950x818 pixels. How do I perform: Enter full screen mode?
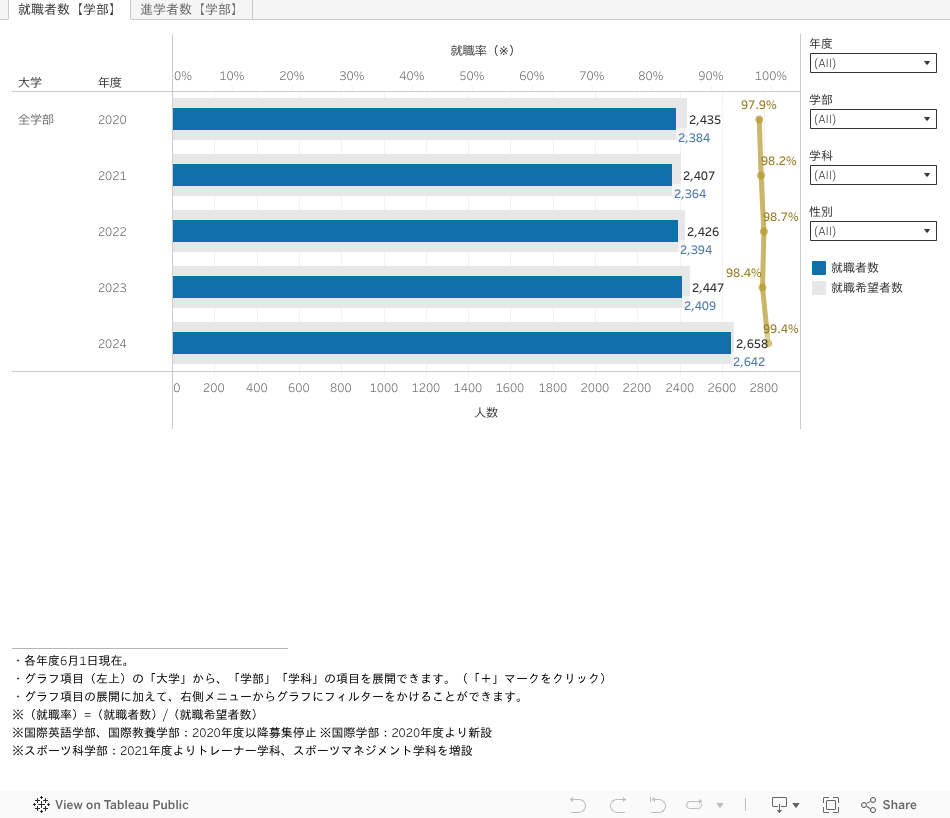(x=830, y=805)
